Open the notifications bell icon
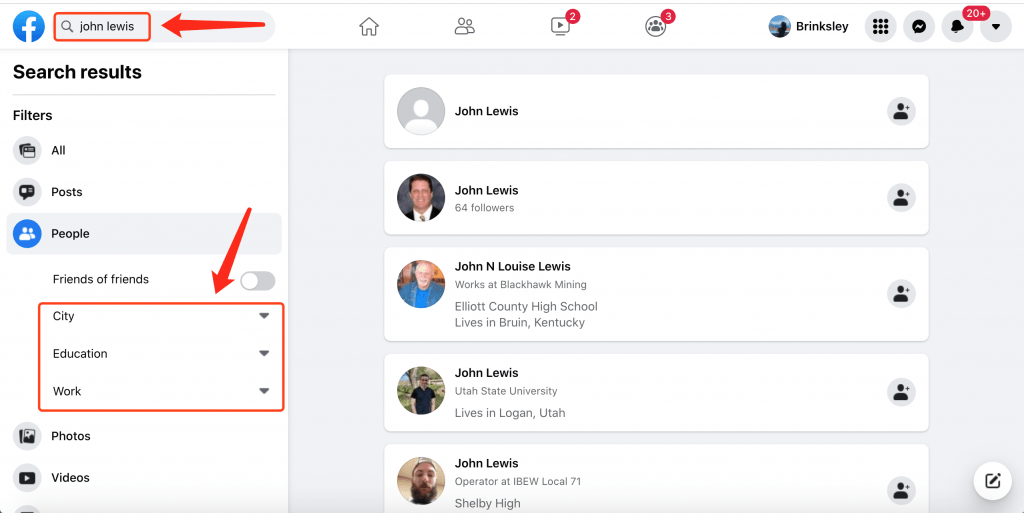The height and width of the screenshot is (513, 1024). (x=957, y=27)
